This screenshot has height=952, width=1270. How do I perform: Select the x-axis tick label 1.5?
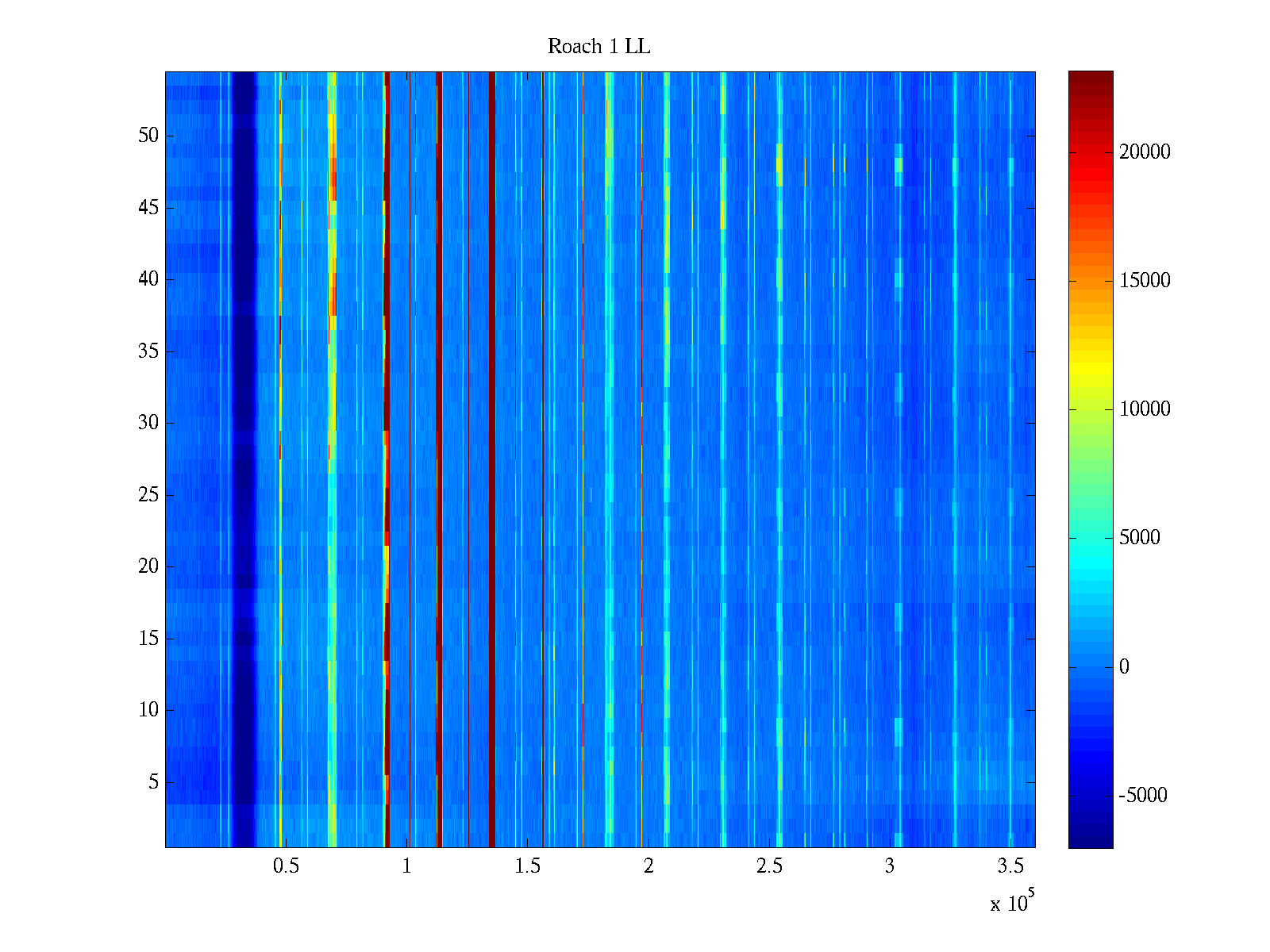(527, 866)
